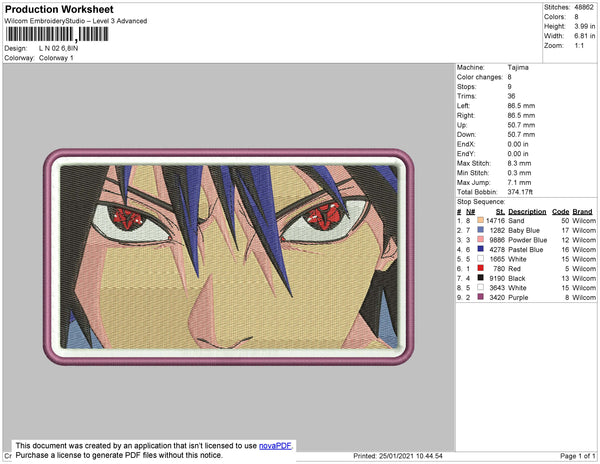Image resolution: width=600 pixels, height=464 pixels.
Task: Click the Stops value 9
Action: coord(509,86)
